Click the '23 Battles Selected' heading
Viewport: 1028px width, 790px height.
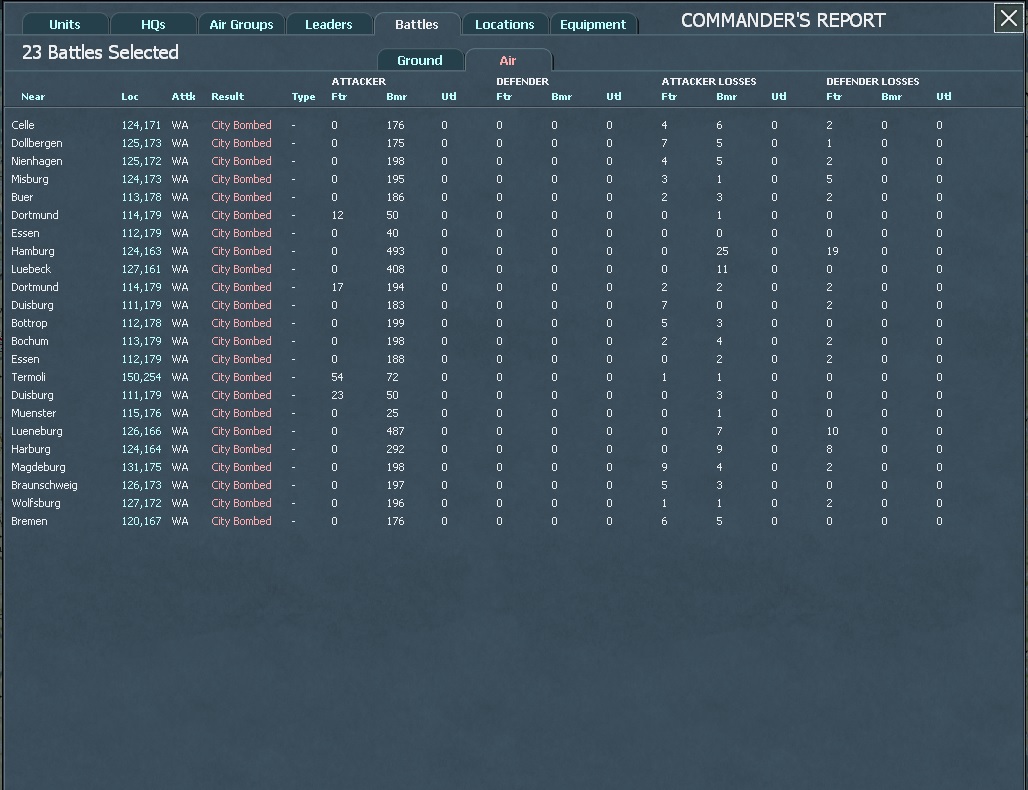100,52
